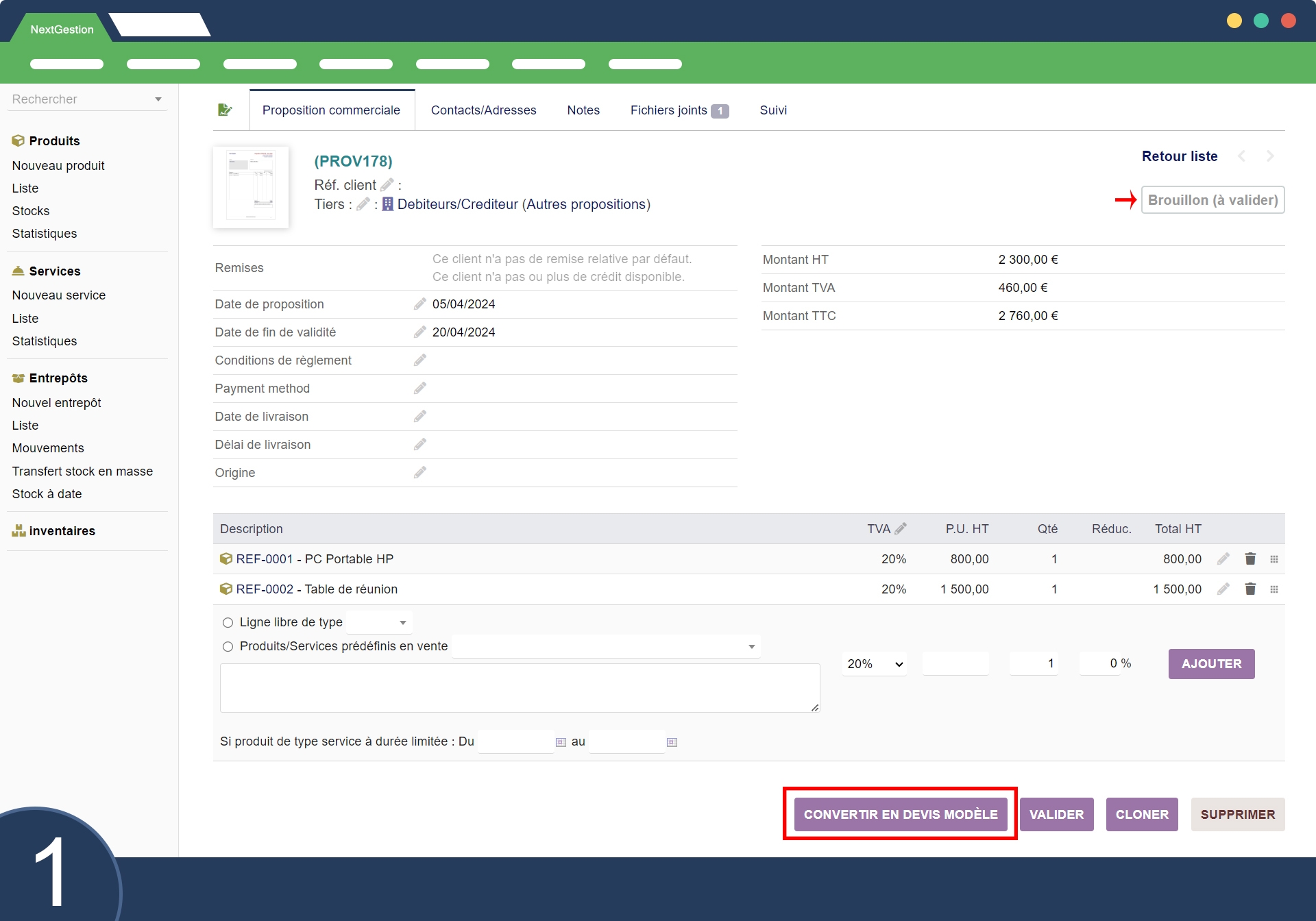The width and height of the screenshot is (1316, 921).
Task: Switch to Contacts/Adresses tab
Action: 483,110
